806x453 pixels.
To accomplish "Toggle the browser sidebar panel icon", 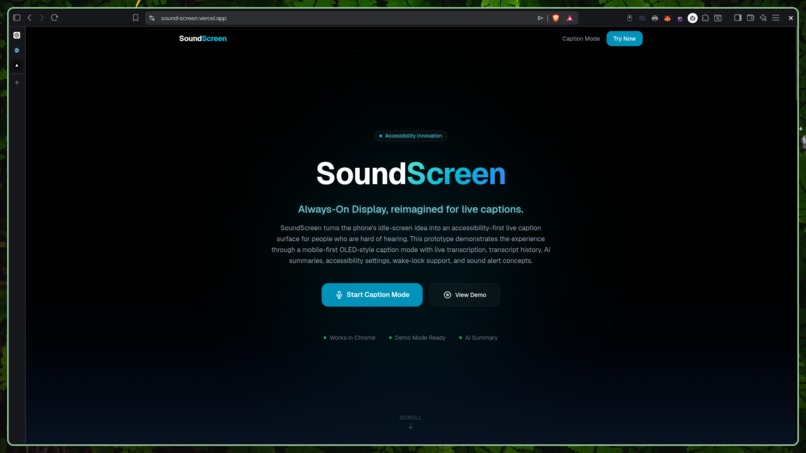I will 738,17.
